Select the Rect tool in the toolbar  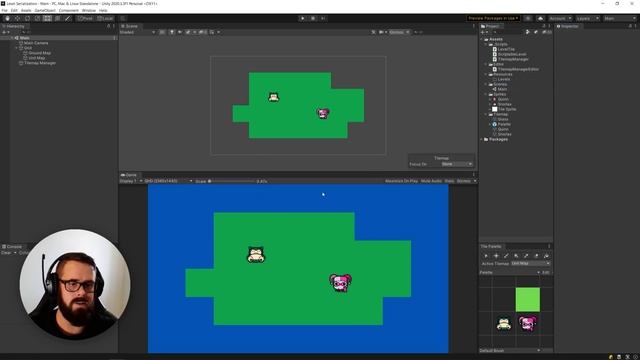coord(47,18)
